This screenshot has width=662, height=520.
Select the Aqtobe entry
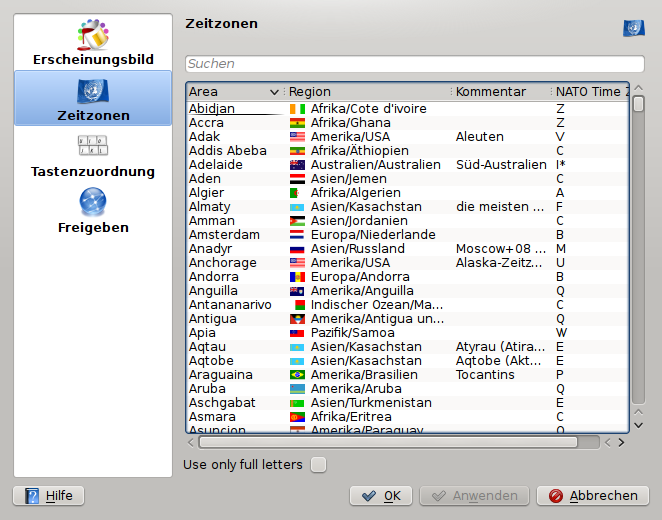pyautogui.click(x=211, y=361)
